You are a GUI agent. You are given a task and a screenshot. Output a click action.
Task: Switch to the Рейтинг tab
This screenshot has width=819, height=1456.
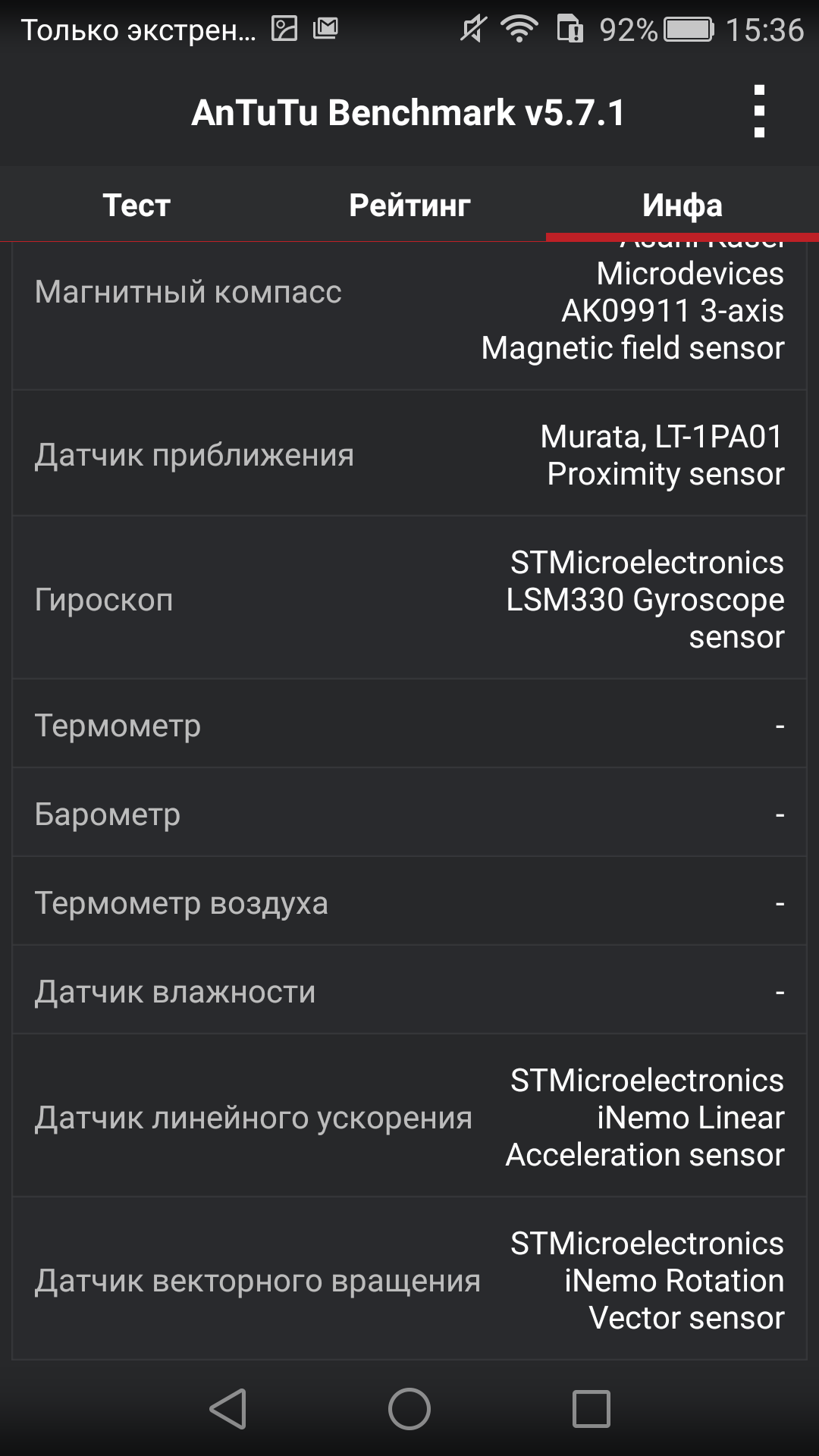coord(409,205)
